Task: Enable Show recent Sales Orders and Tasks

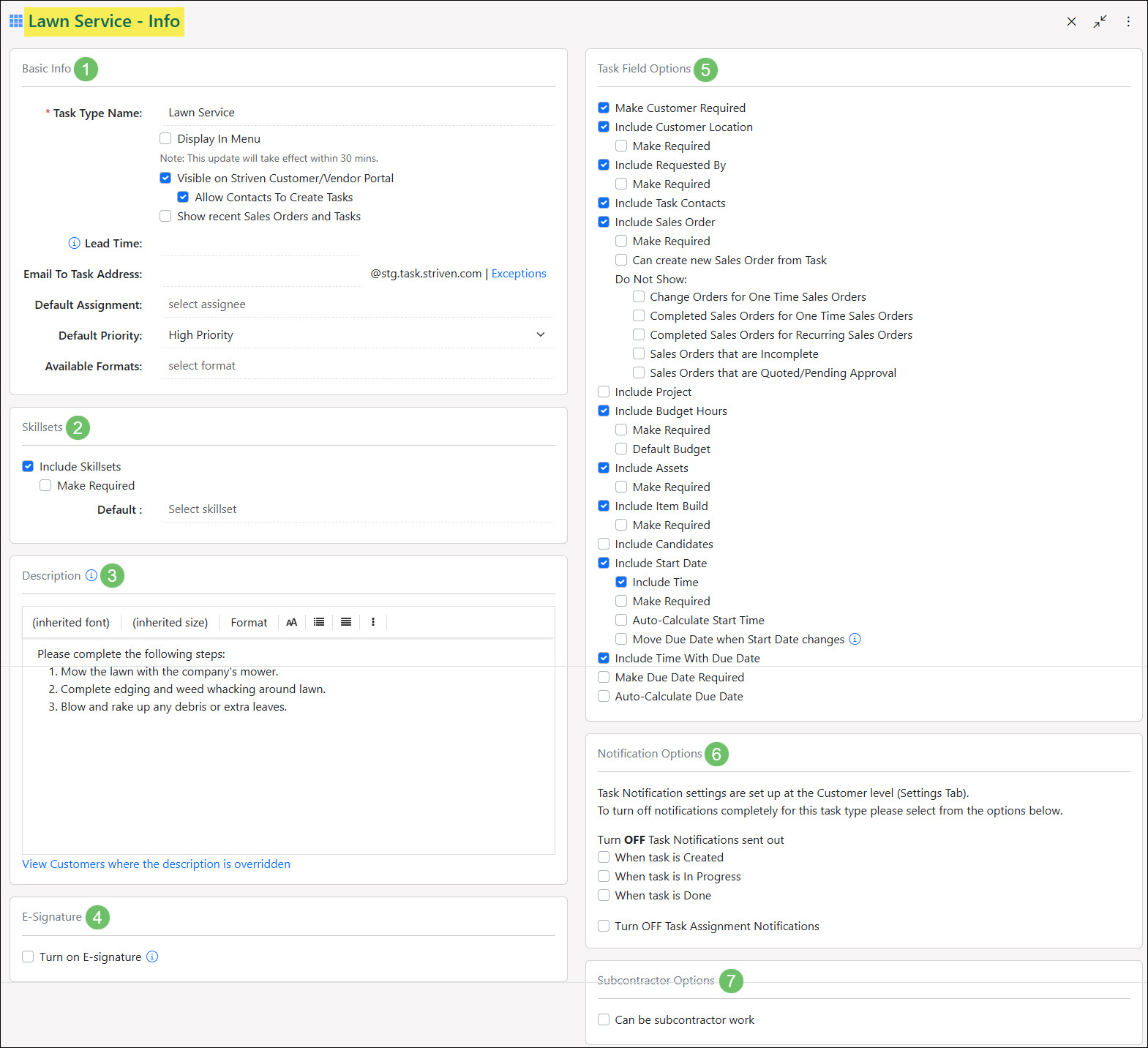Action: pos(165,216)
